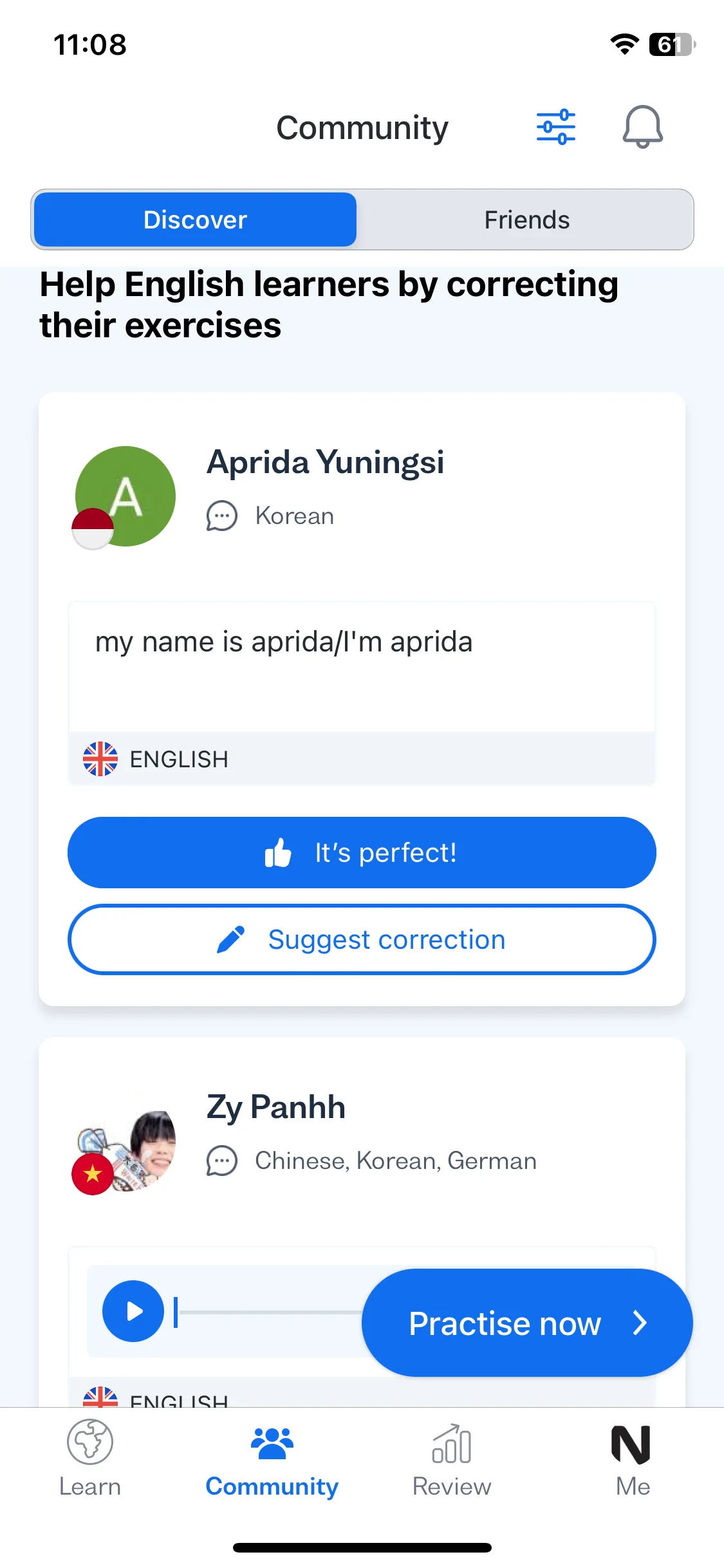The image size is (724, 1568).
Task: Choose Suggest correction for Aprida's exercise
Action: click(362, 939)
